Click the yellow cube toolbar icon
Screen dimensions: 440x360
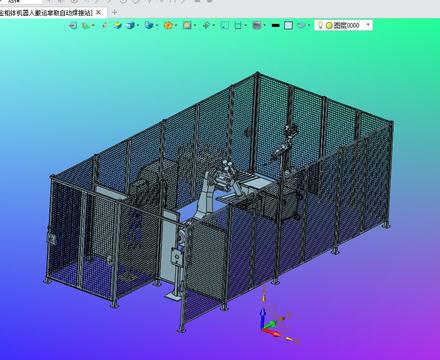pos(117,25)
